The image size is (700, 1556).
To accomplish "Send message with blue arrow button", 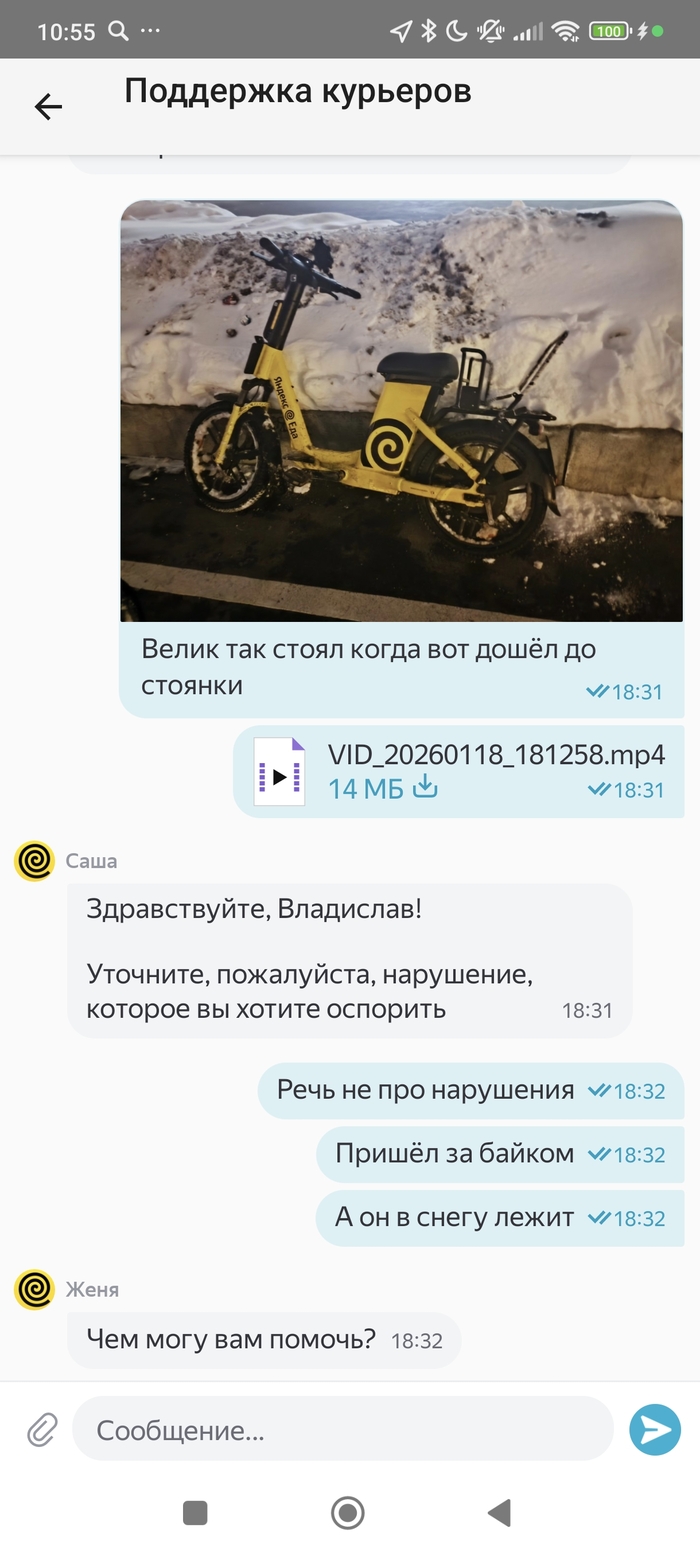I will pyautogui.click(x=655, y=1430).
